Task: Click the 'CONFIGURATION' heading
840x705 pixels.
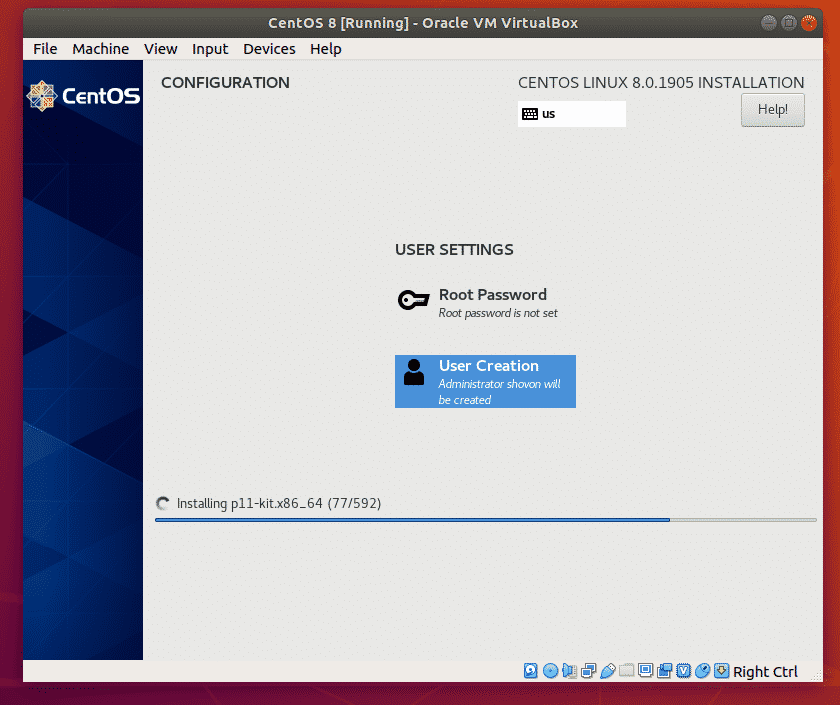Action: point(226,82)
